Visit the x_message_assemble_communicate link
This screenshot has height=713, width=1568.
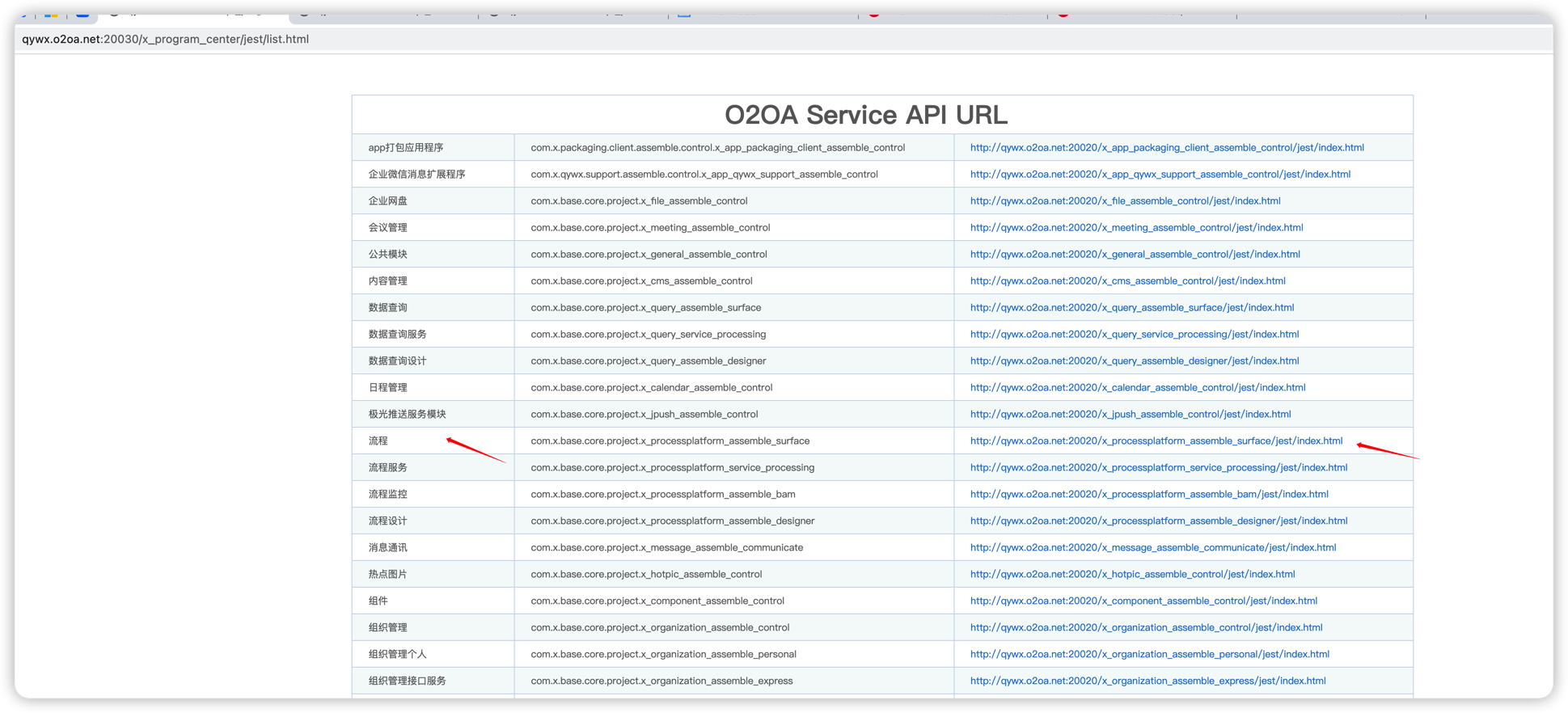pos(1152,548)
